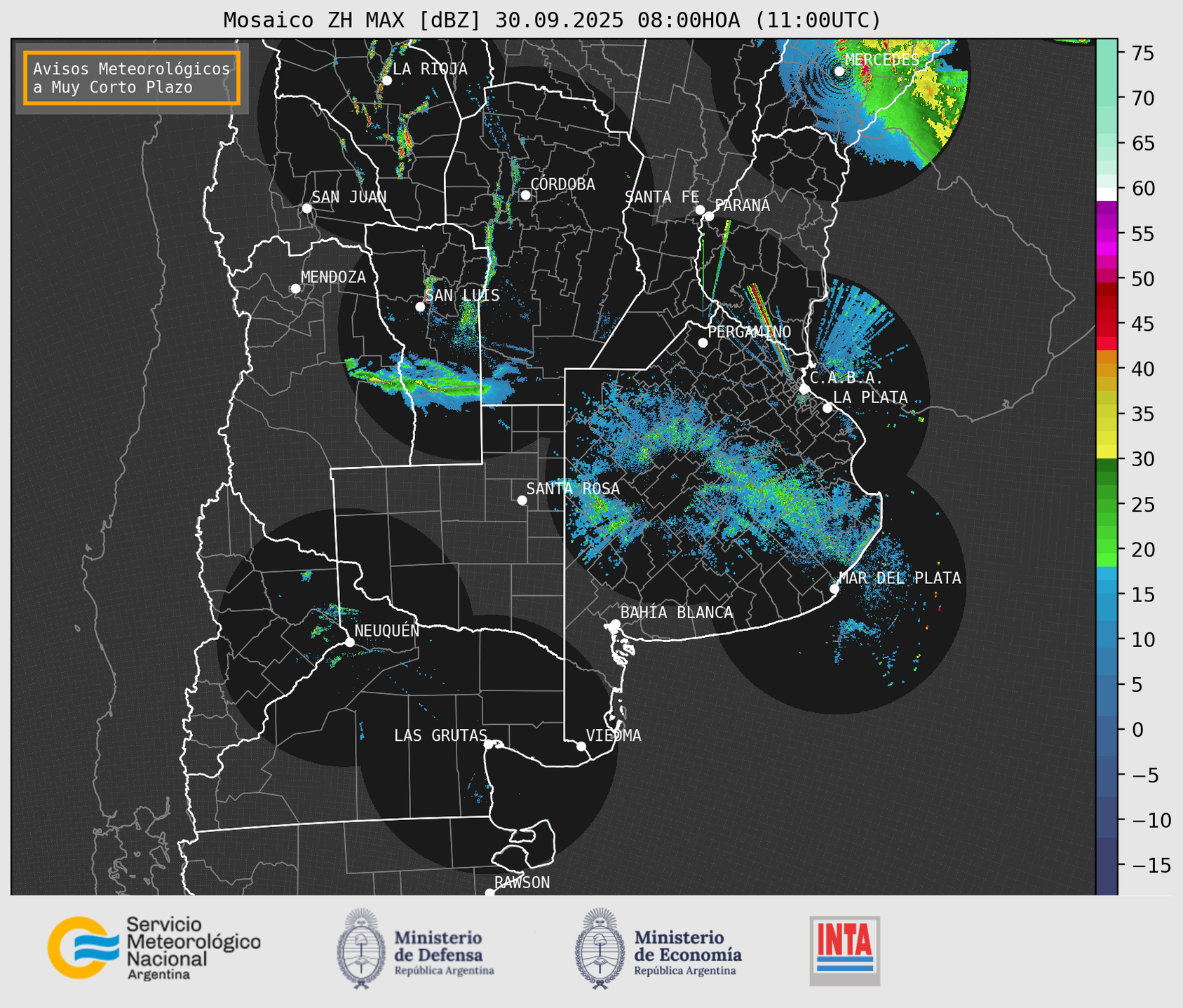Click the San Juan city marker dot
This screenshot has width=1183, height=1008.
click(x=306, y=208)
